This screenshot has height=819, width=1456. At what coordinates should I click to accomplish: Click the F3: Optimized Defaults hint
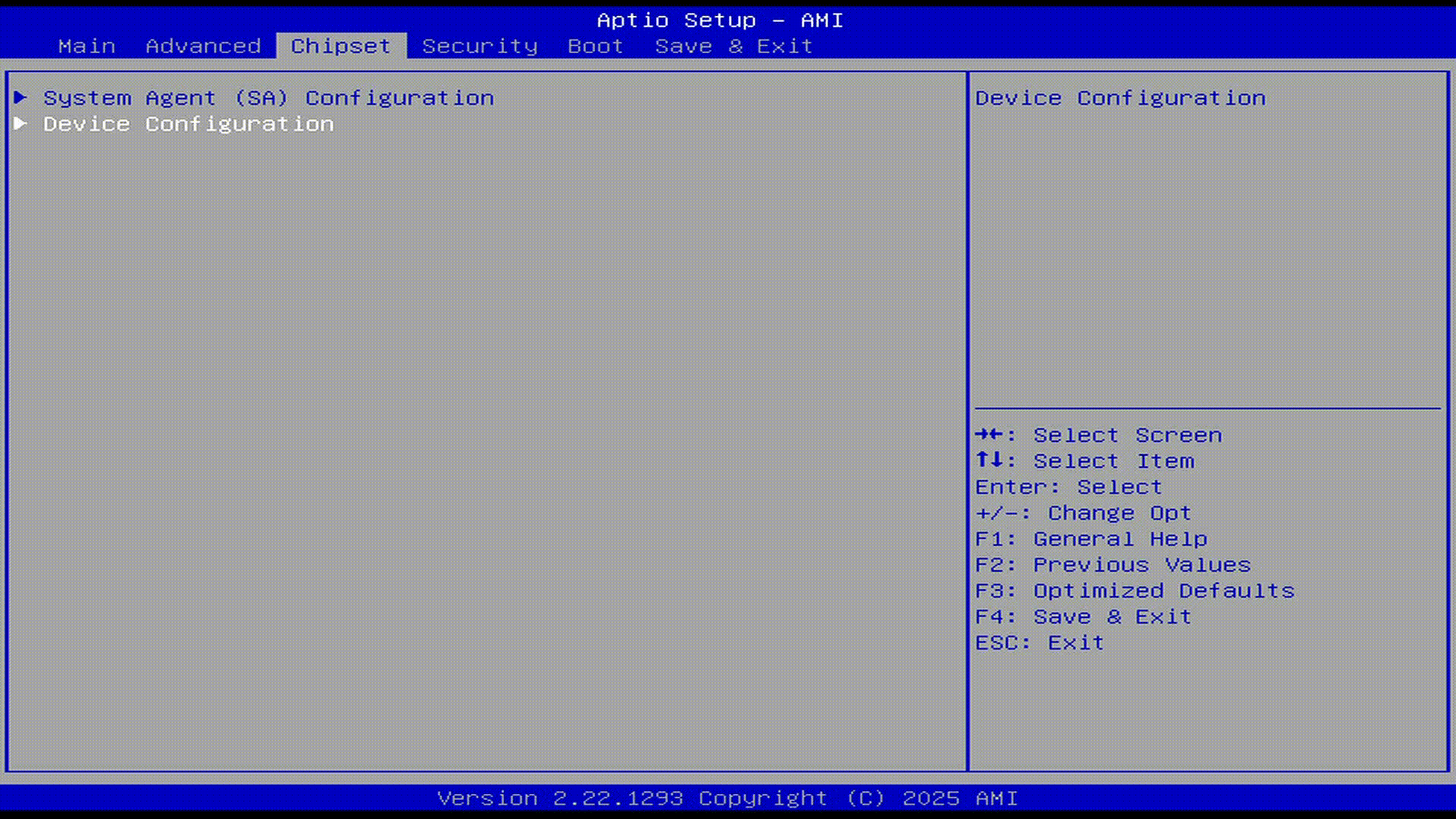(1134, 591)
